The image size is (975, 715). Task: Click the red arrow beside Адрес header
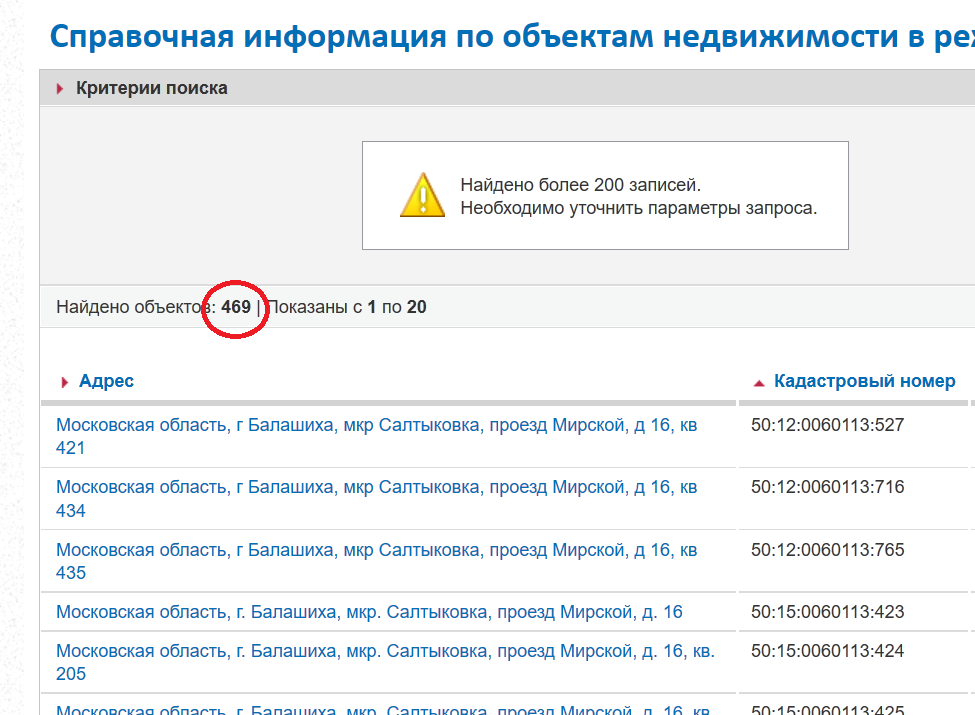coord(65,382)
